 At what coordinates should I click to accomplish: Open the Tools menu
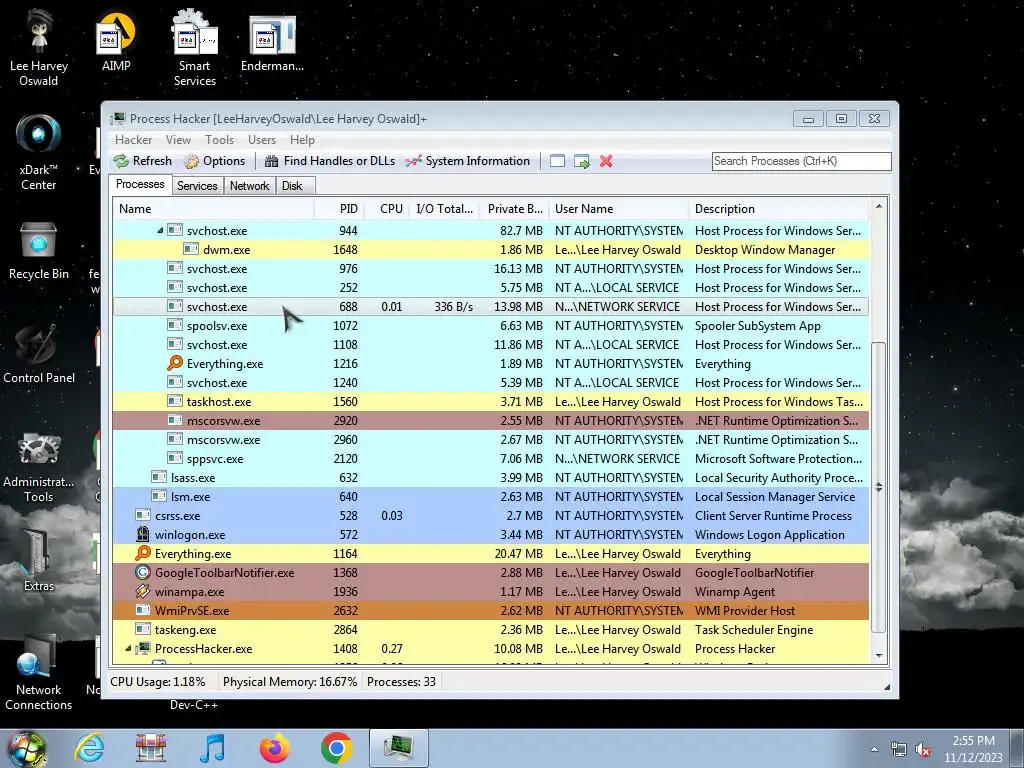219,140
